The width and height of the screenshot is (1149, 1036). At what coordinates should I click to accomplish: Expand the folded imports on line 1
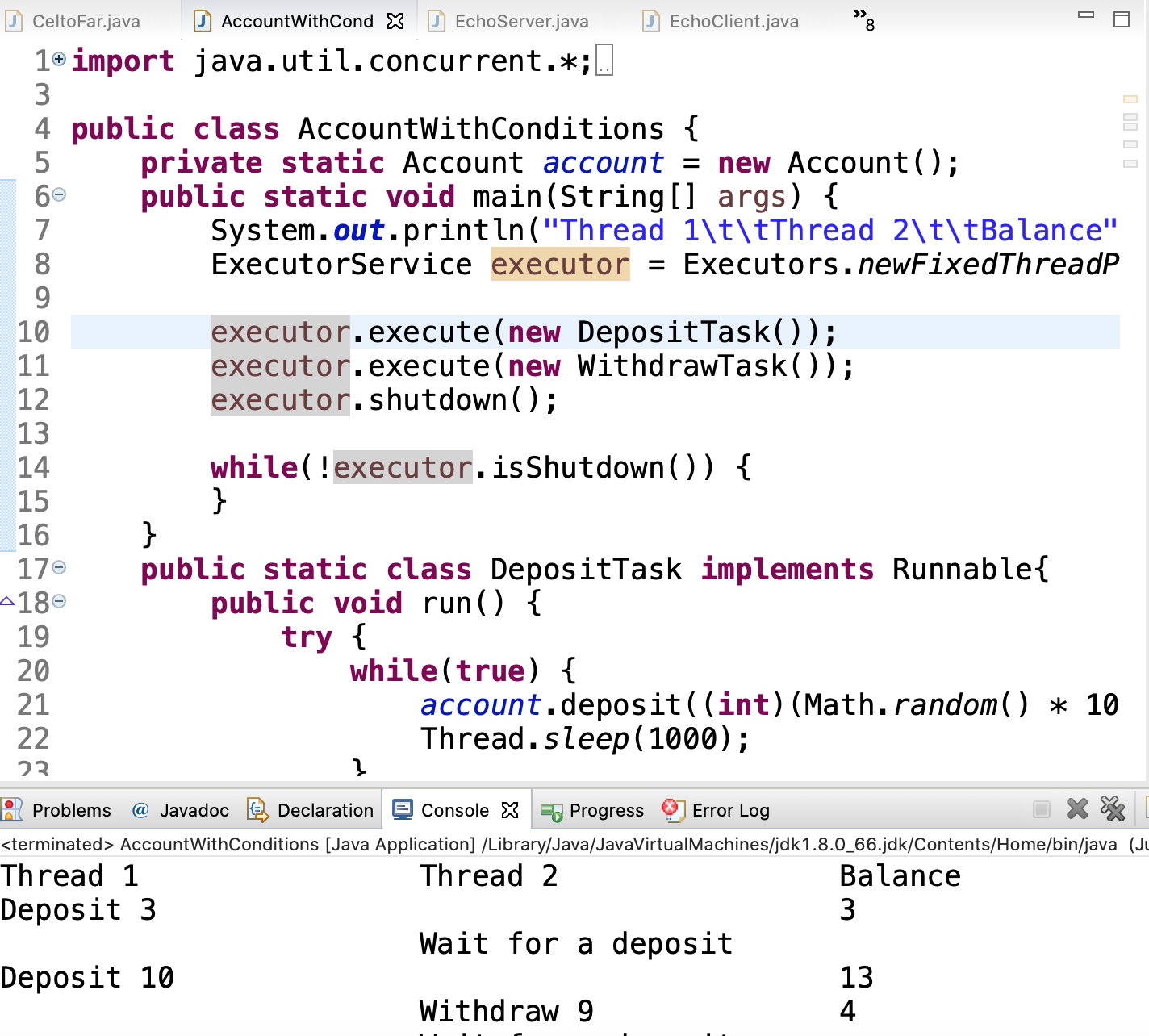(x=59, y=59)
